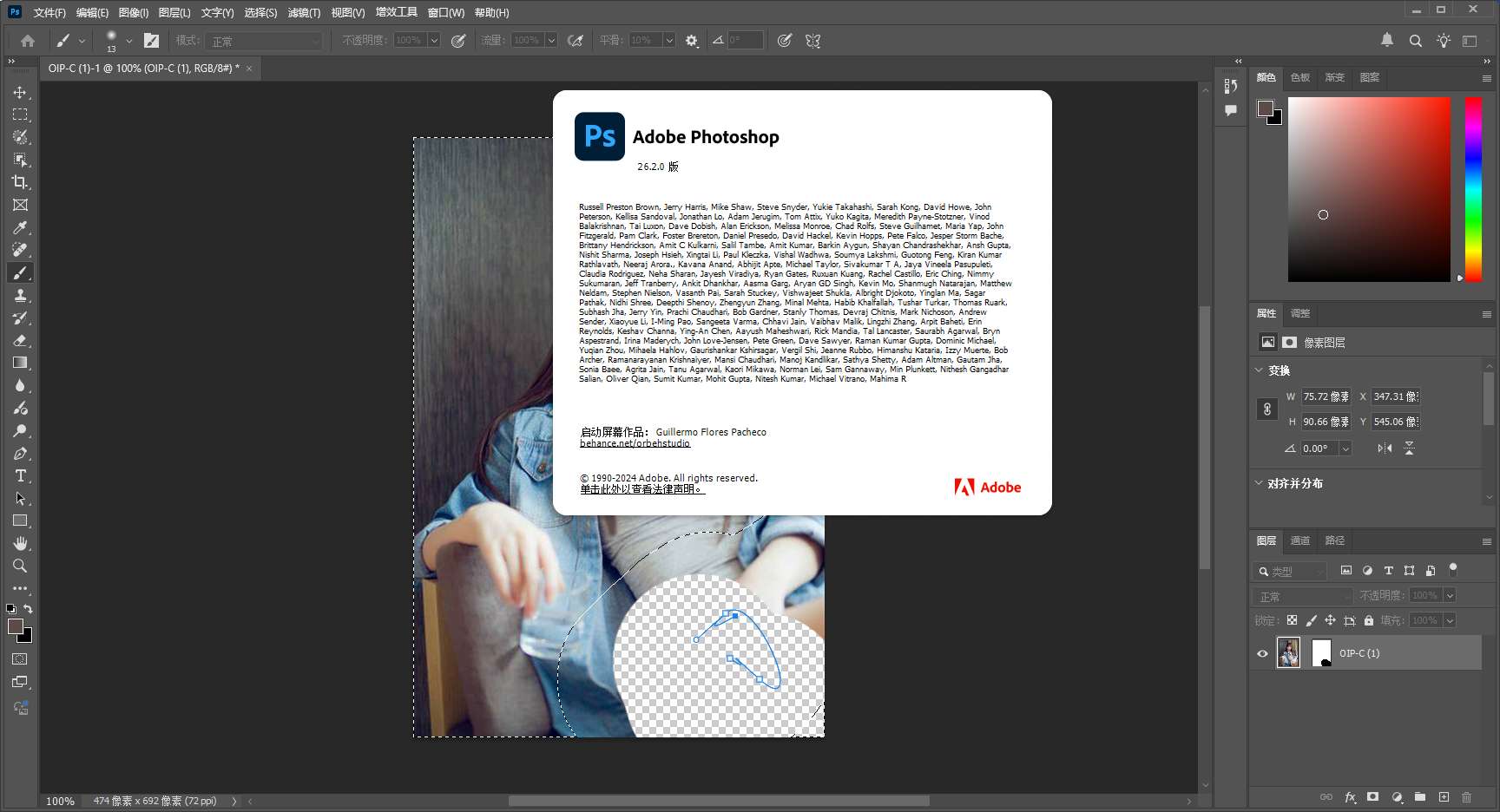Add layer style fx button

click(x=1350, y=797)
